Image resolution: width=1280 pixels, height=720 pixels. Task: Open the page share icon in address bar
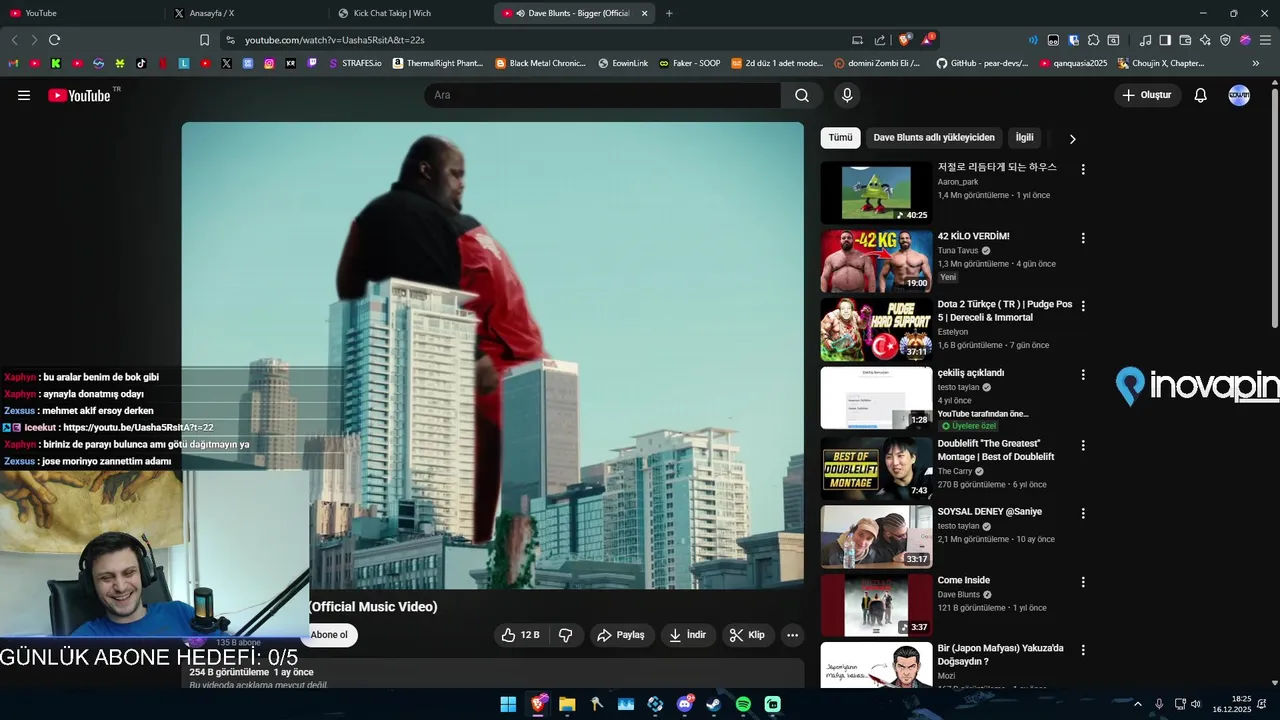(x=880, y=40)
